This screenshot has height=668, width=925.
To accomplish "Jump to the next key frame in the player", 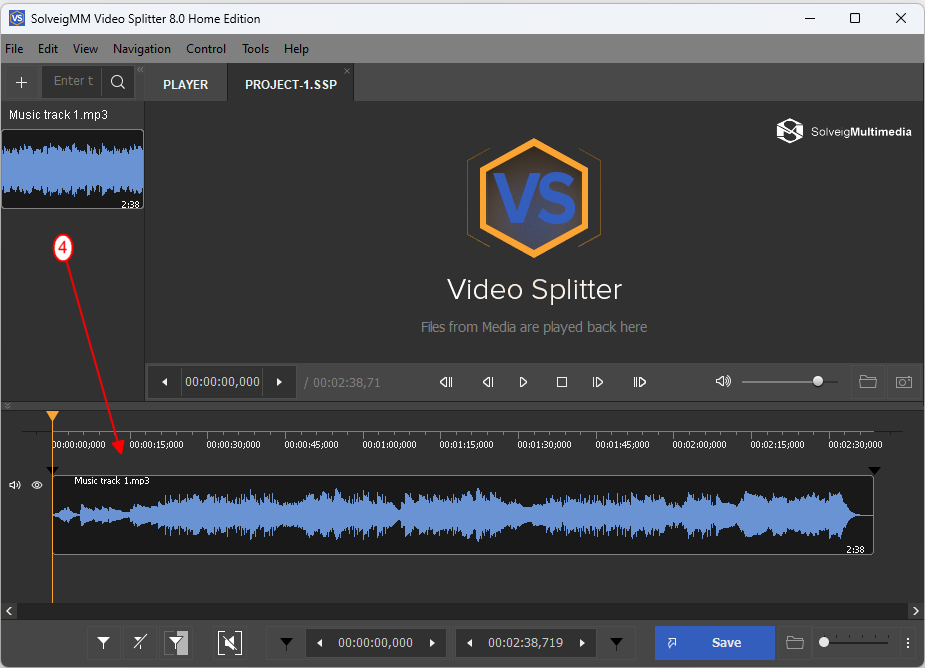I will (x=639, y=382).
